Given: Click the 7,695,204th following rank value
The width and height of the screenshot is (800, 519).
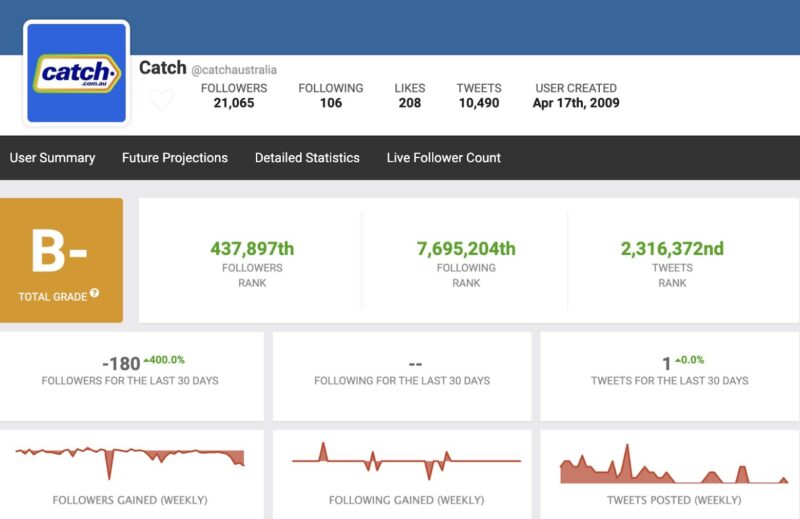Looking at the screenshot, I should click(466, 249).
